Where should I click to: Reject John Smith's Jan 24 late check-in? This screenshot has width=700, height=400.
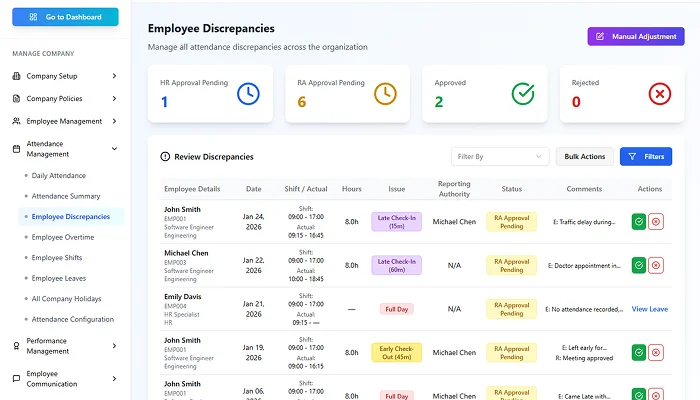656,222
